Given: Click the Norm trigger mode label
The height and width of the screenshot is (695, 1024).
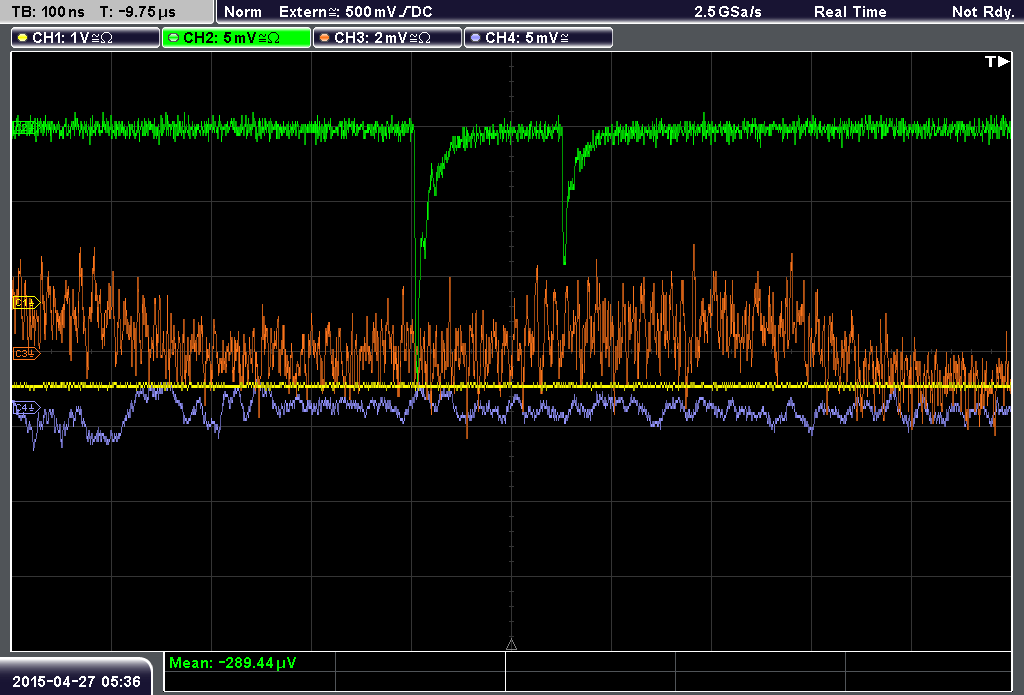Looking at the screenshot, I should [x=243, y=12].
